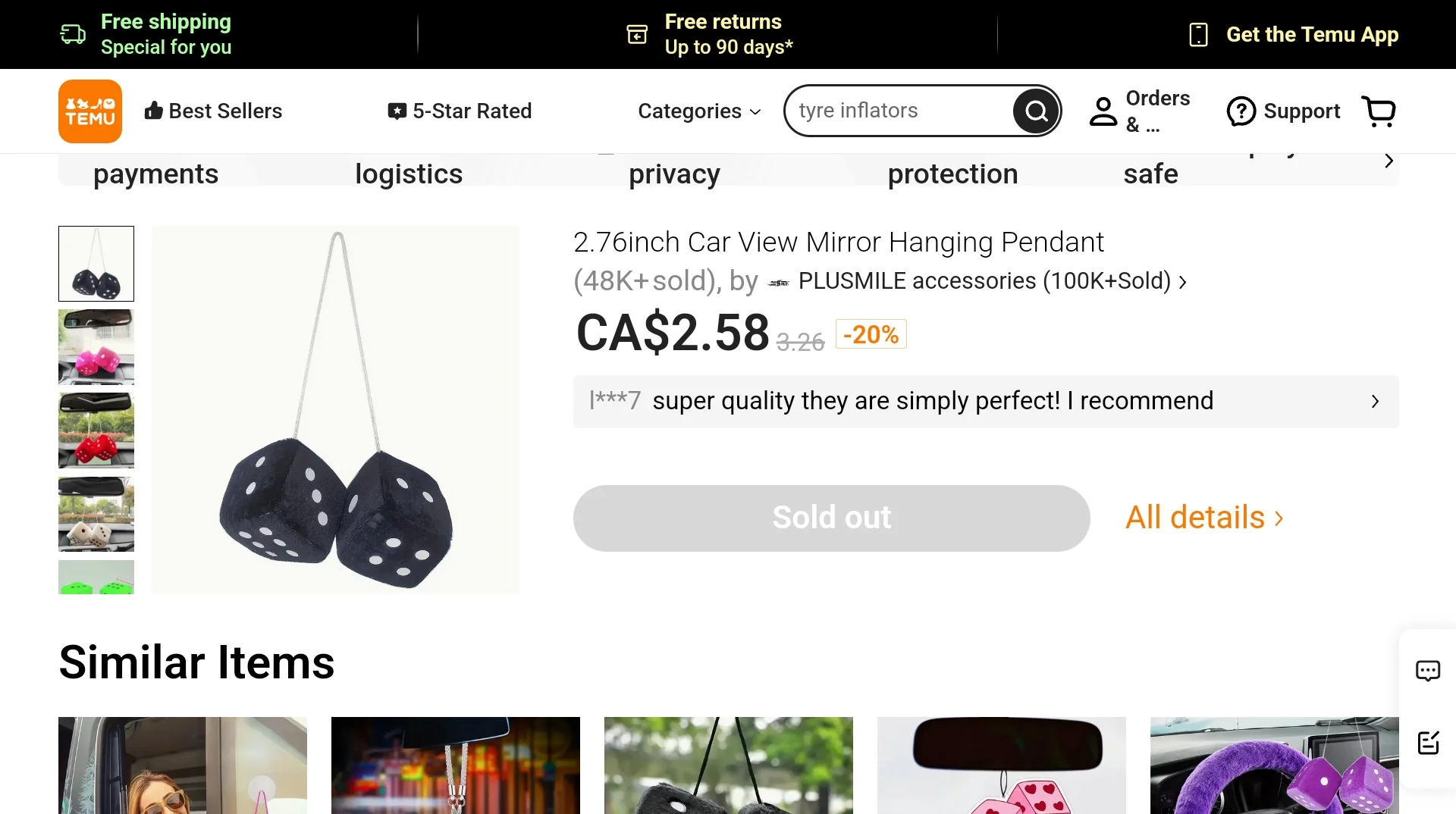Select the pink dice thumbnail
The width and height of the screenshot is (1456, 814).
point(96,347)
